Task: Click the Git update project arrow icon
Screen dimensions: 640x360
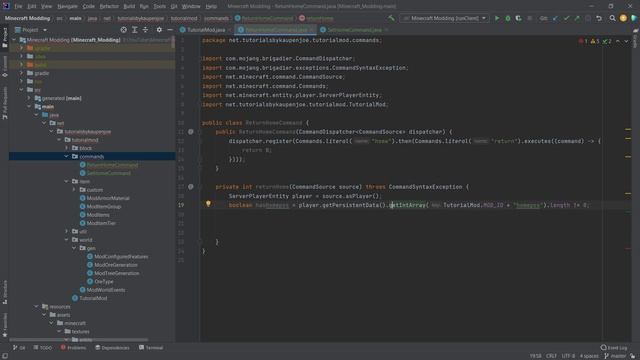Action: pyautogui.click(x=555, y=18)
